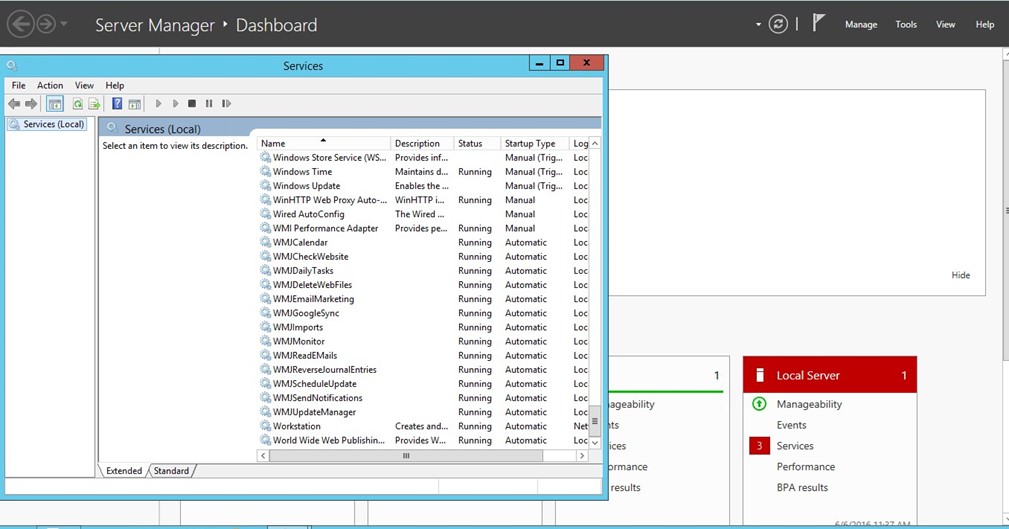Toggle the show/hide console tree icon
The height and width of the screenshot is (529, 1009).
pos(55,104)
